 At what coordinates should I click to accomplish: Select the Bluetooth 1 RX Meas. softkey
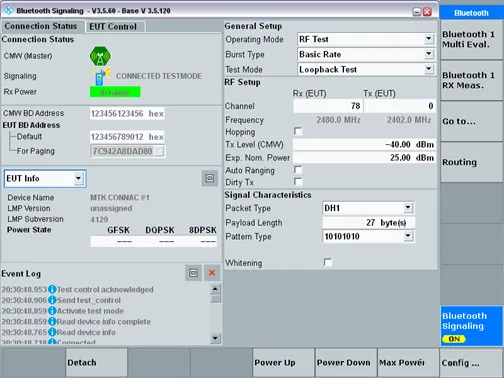click(x=471, y=80)
